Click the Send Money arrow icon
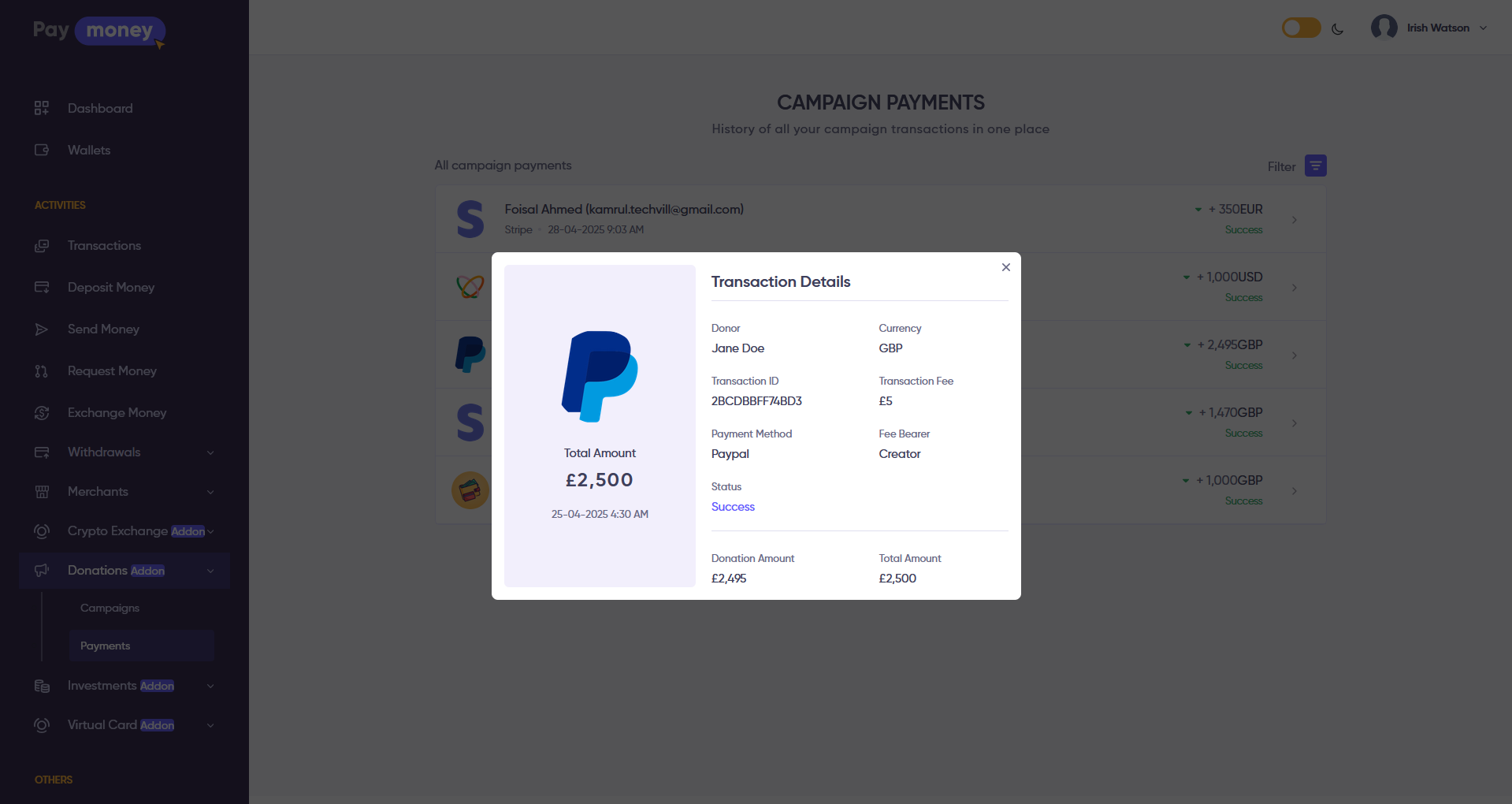 pyautogui.click(x=42, y=329)
